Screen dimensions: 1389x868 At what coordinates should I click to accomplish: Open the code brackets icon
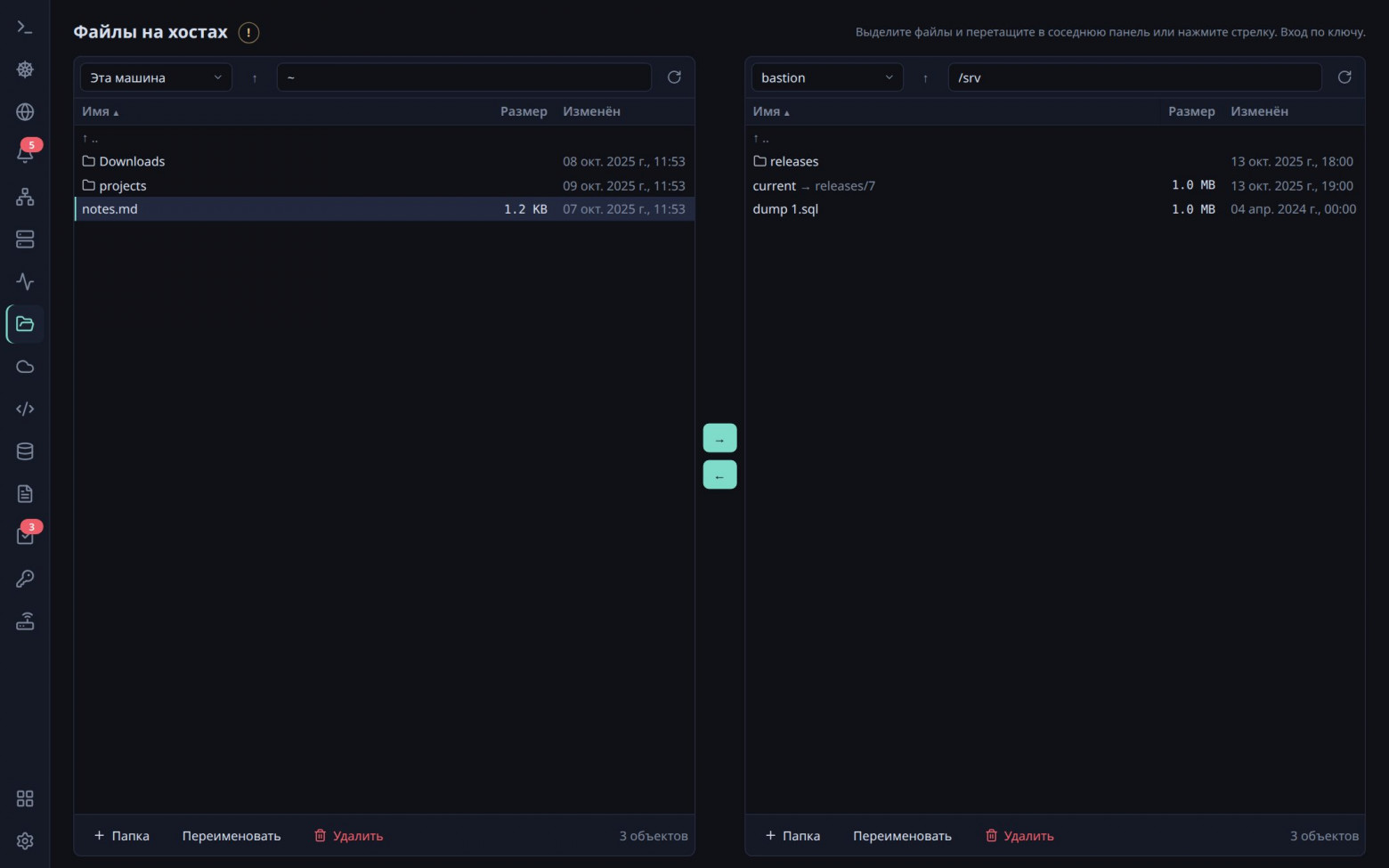25,409
